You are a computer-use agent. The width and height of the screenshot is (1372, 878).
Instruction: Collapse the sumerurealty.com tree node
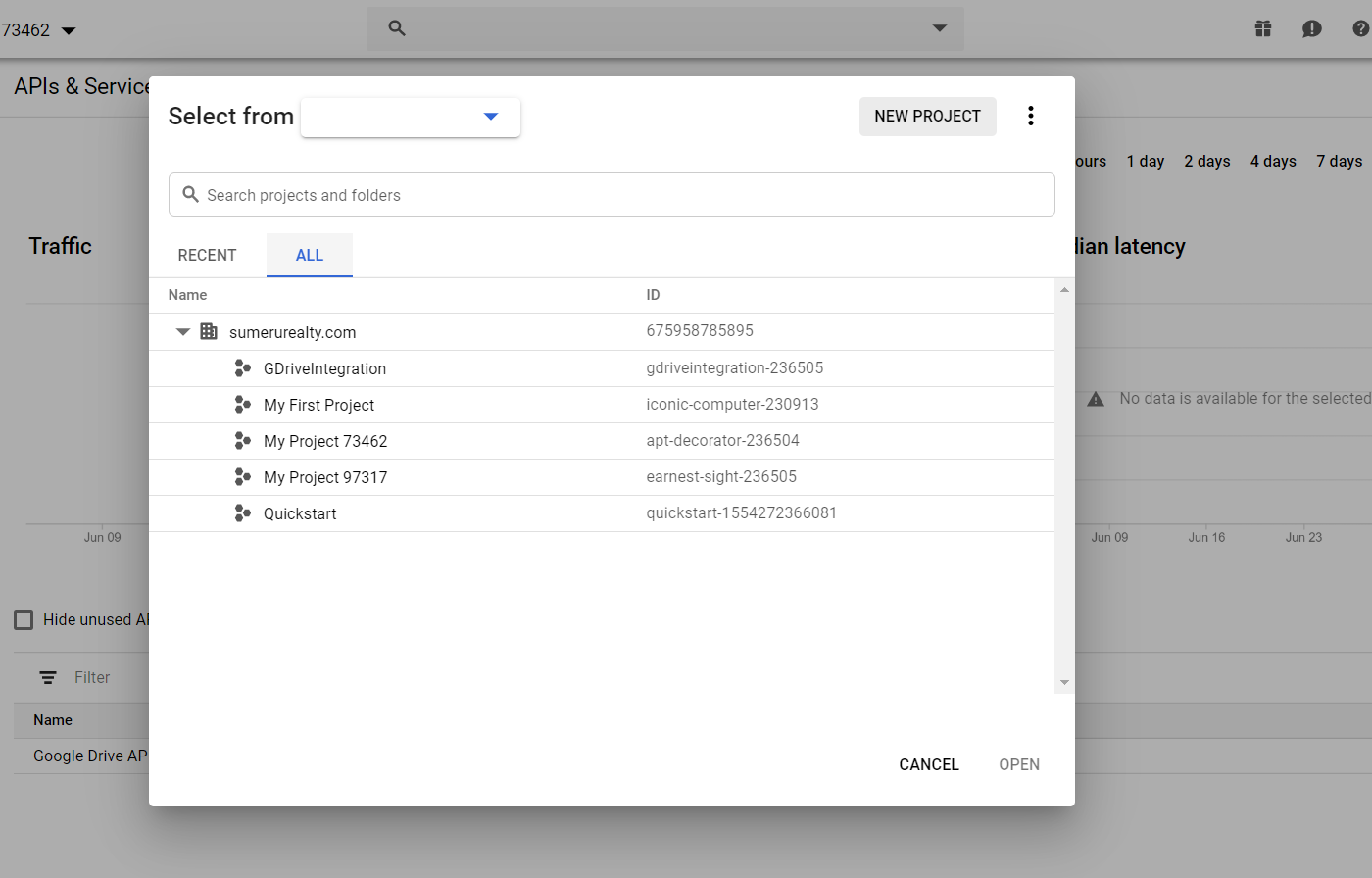click(x=183, y=332)
